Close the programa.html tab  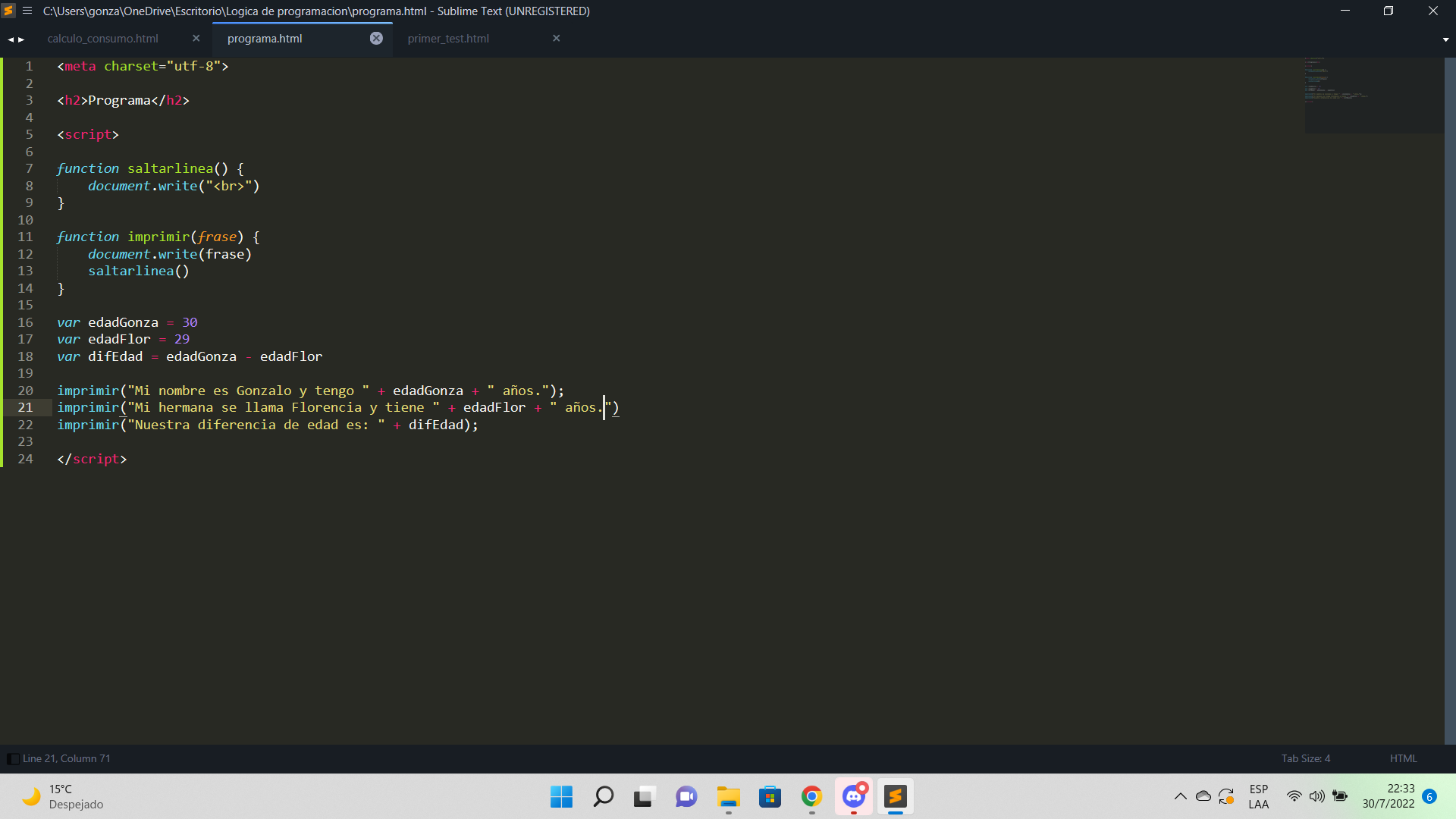pyautogui.click(x=378, y=38)
